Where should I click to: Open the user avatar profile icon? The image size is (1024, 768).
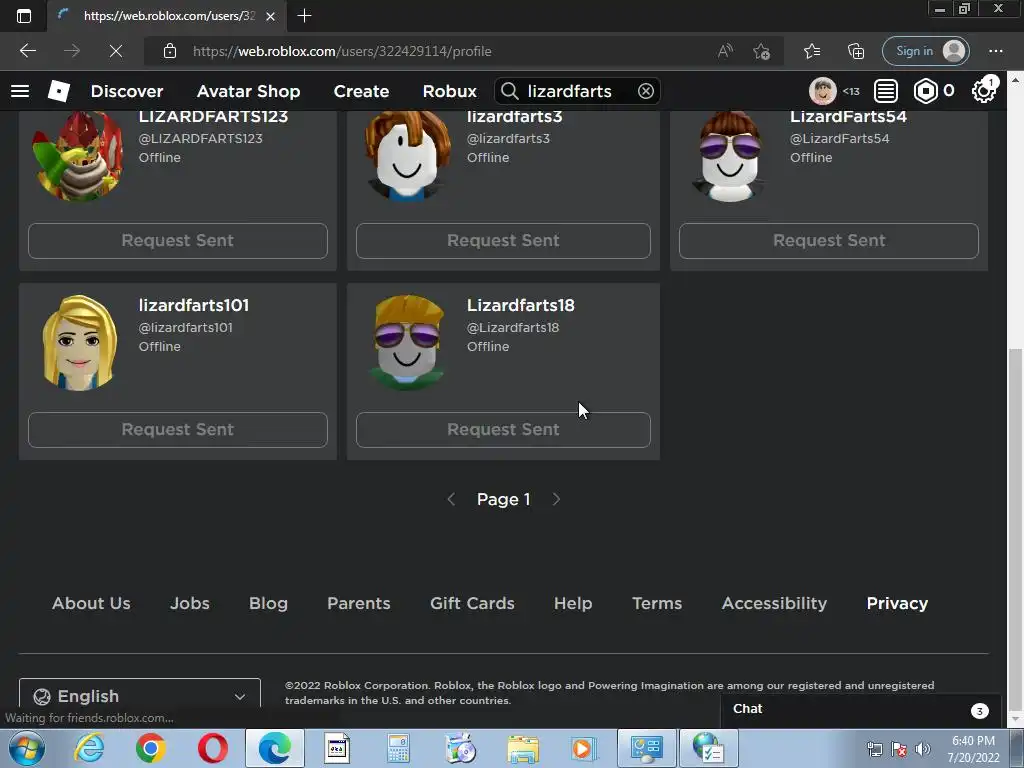822,91
